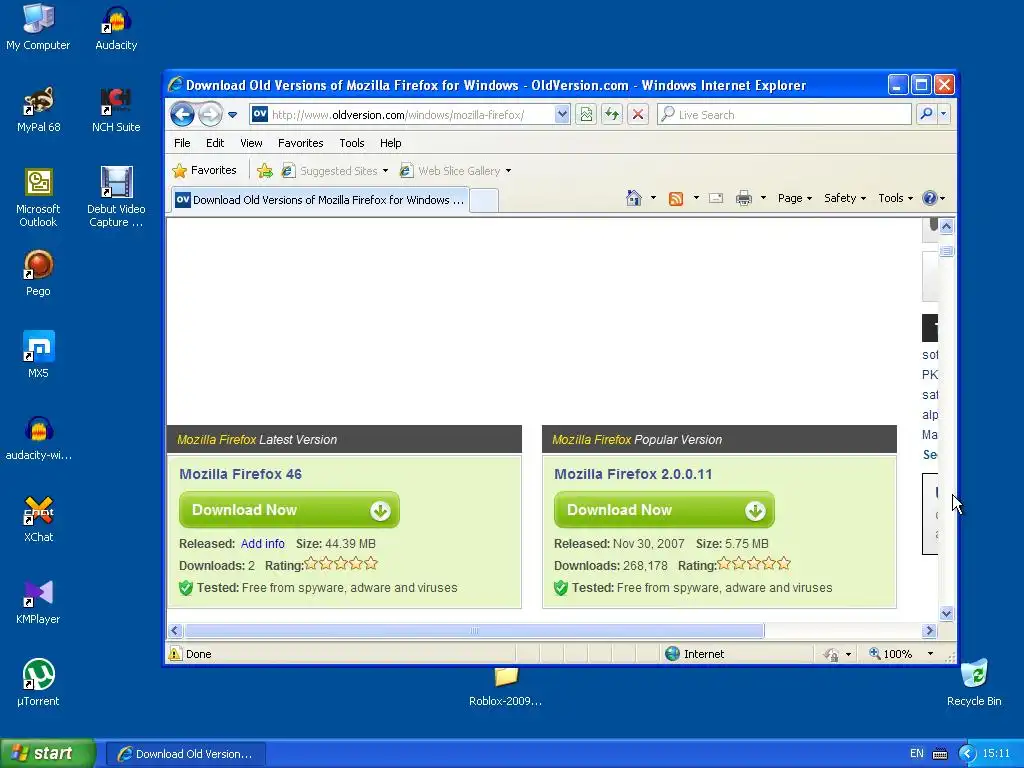Select the XChat desktop icon
Viewport: 1024px width, 768px height.
pyautogui.click(x=39, y=520)
